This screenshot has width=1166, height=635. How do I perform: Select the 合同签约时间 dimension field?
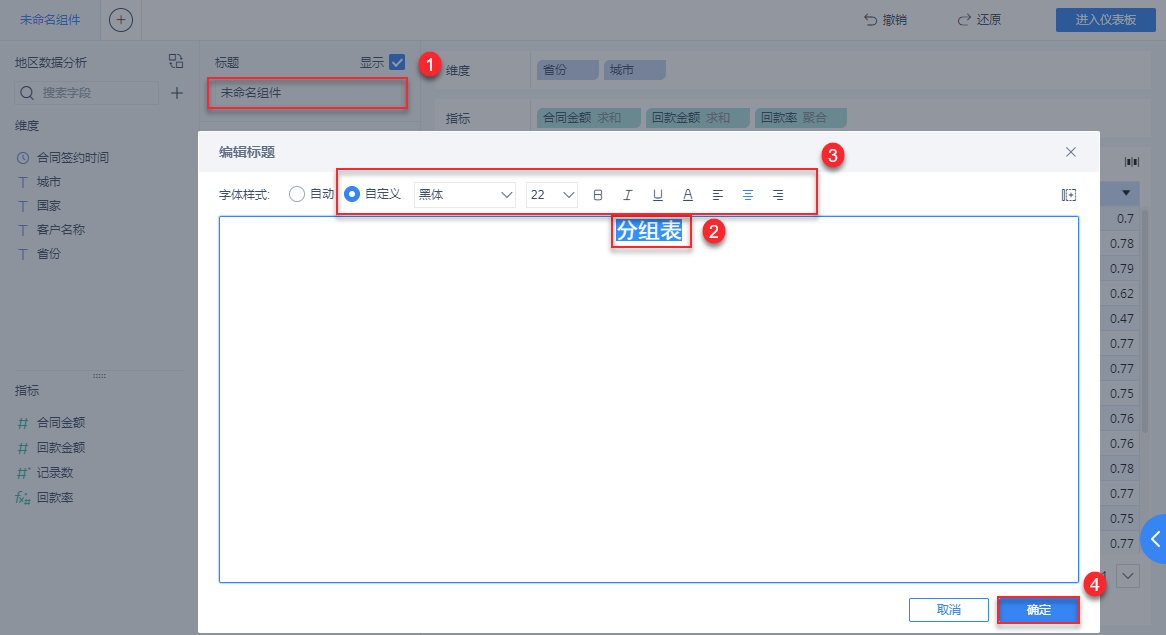tap(73, 158)
